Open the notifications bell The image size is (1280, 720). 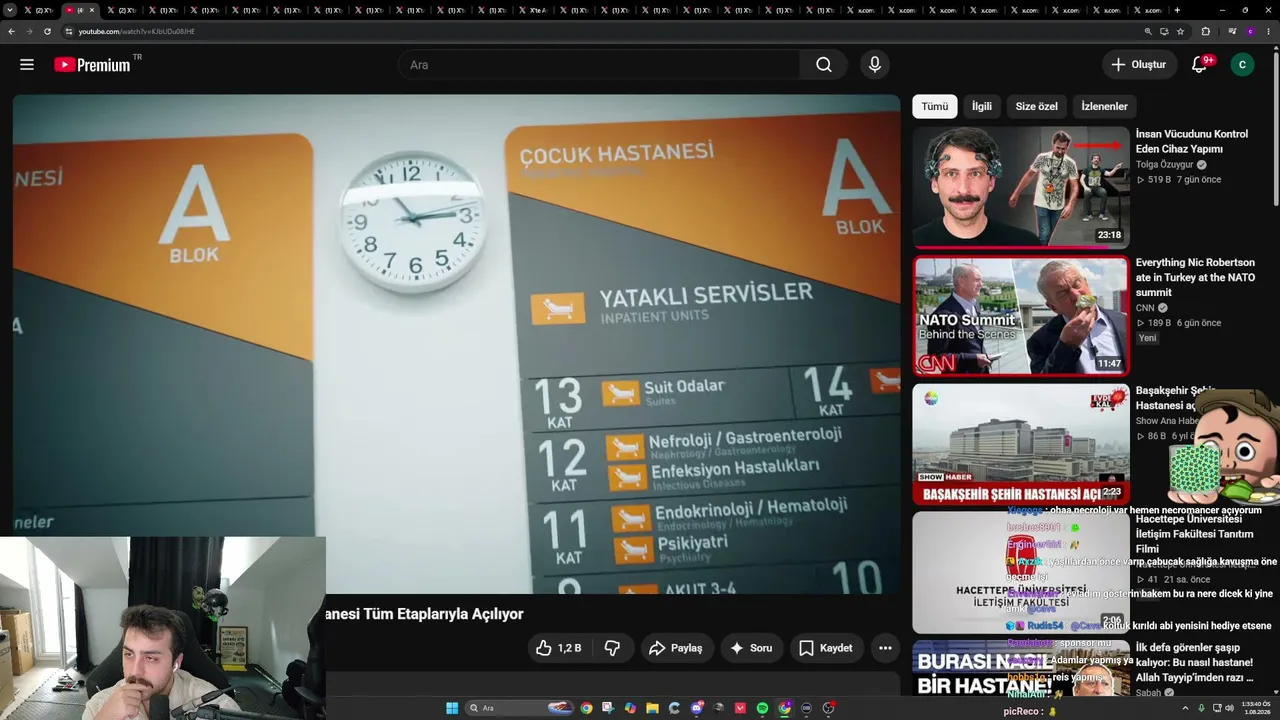click(x=1199, y=65)
